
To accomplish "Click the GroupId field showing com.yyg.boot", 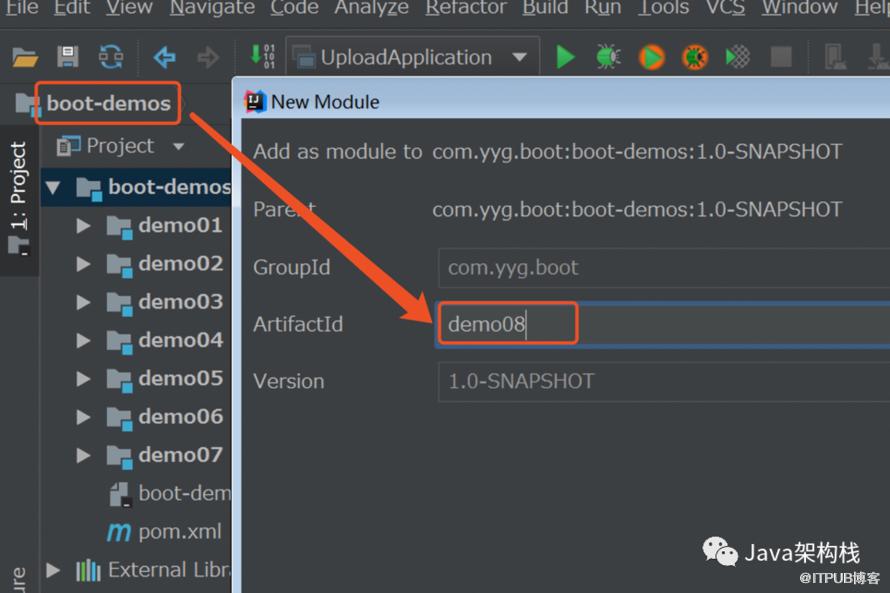I will 664,267.
